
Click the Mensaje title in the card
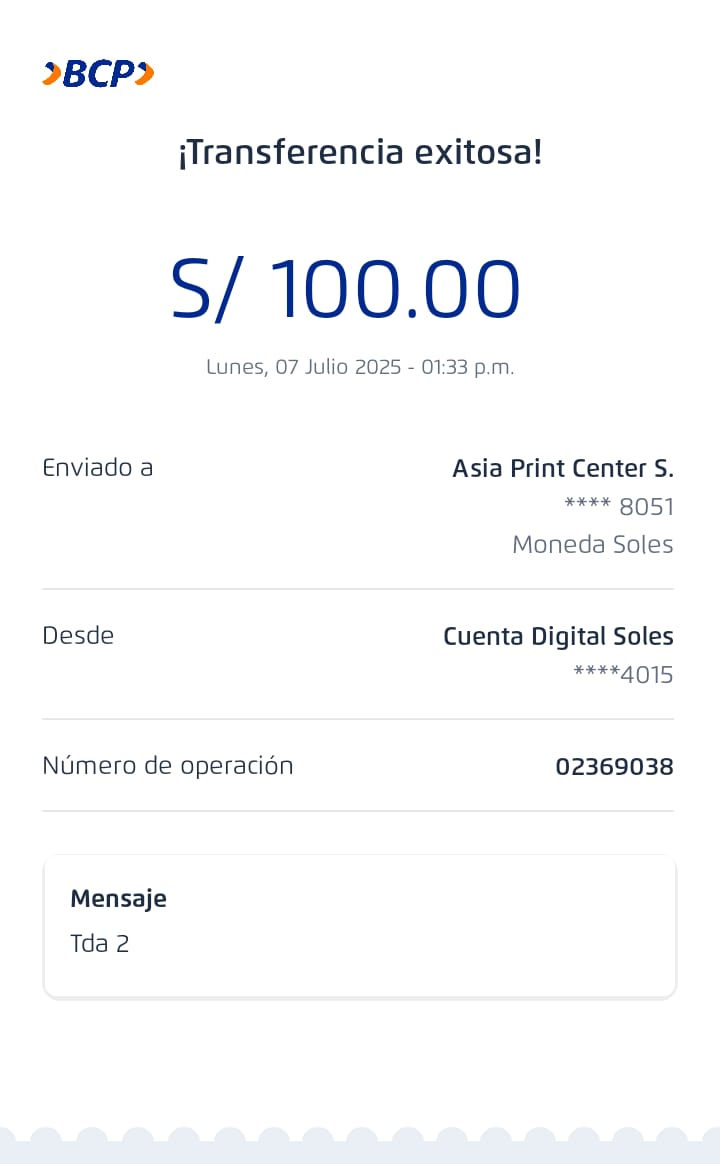point(118,898)
